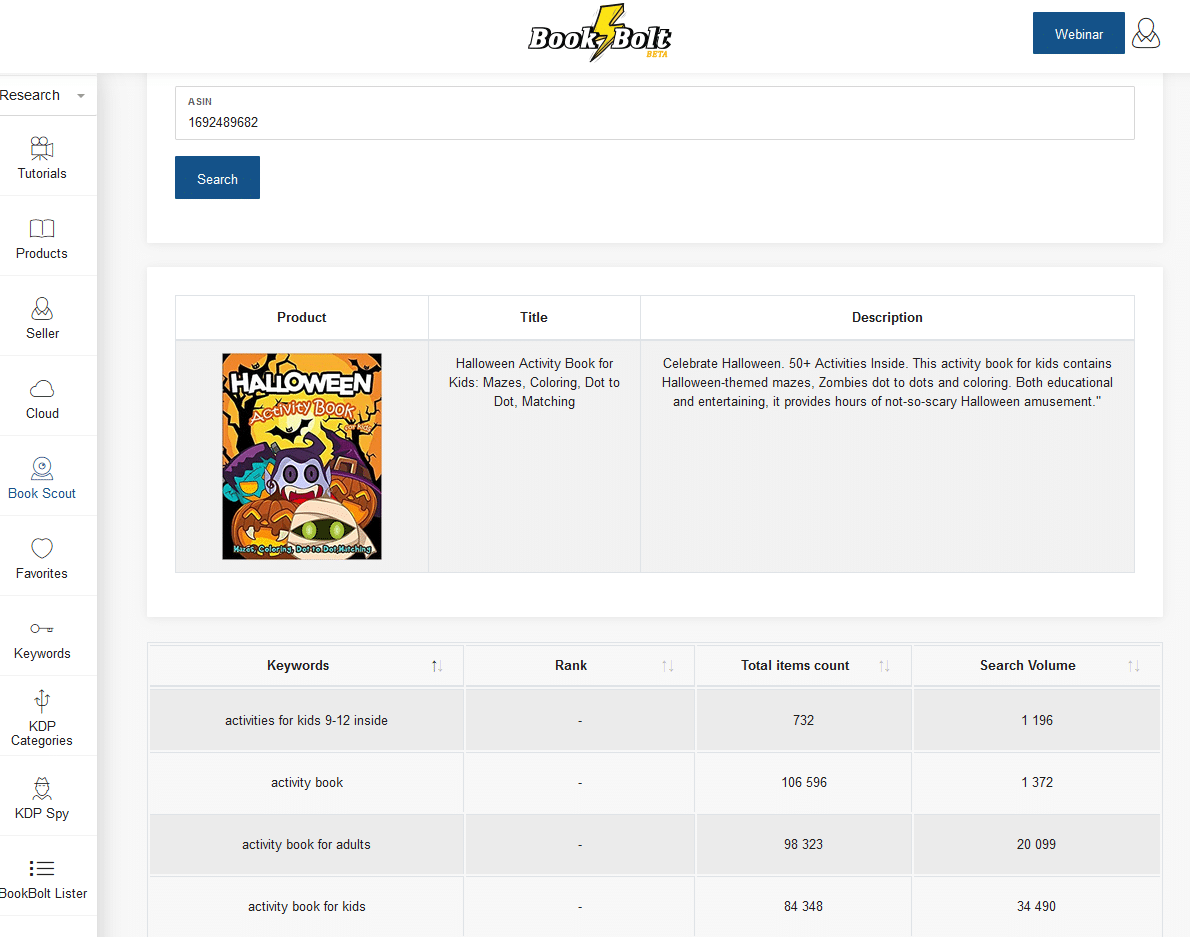1190x937 pixels.
Task: Open the Keywords key icon
Action: pyautogui.click(x=42, y=628)
